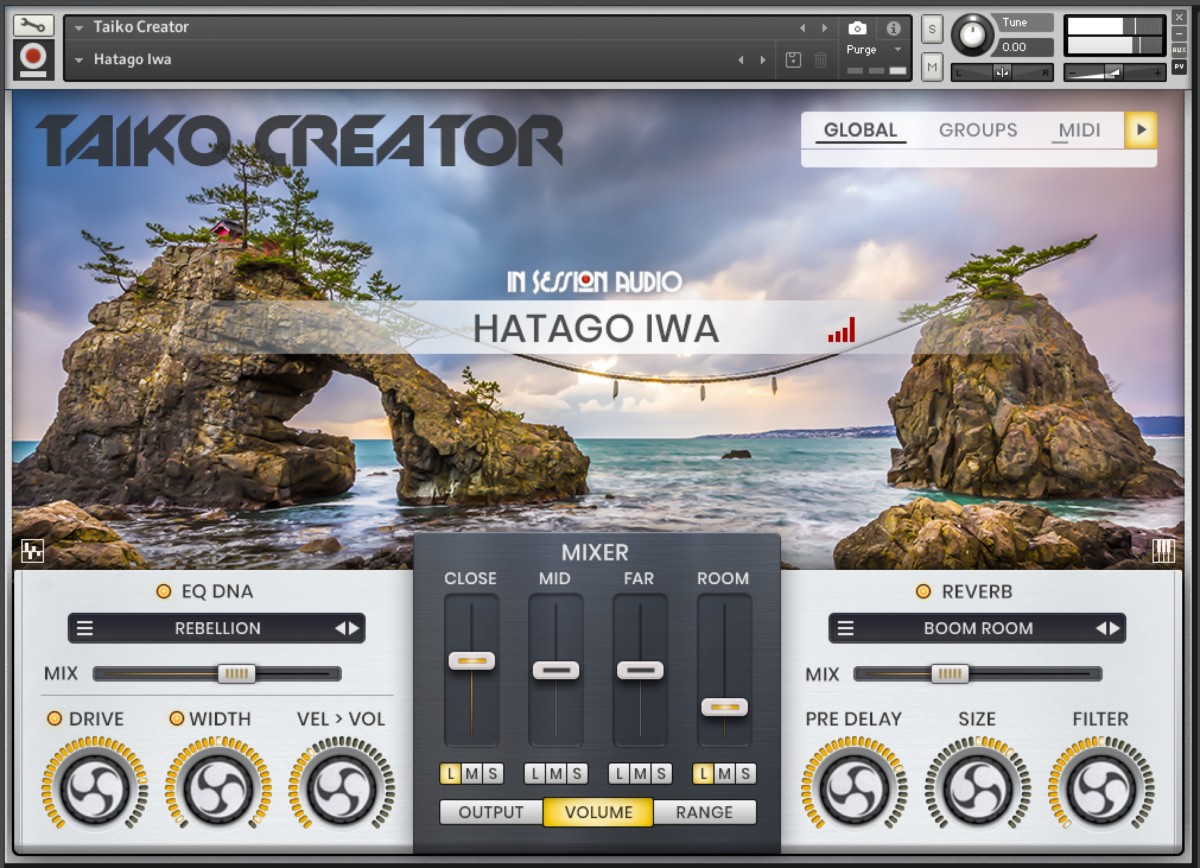Select the OUTPUT mixer button
Image resolution: width=1200 pixels, height=868 pixels.
(x=491, y=812)
